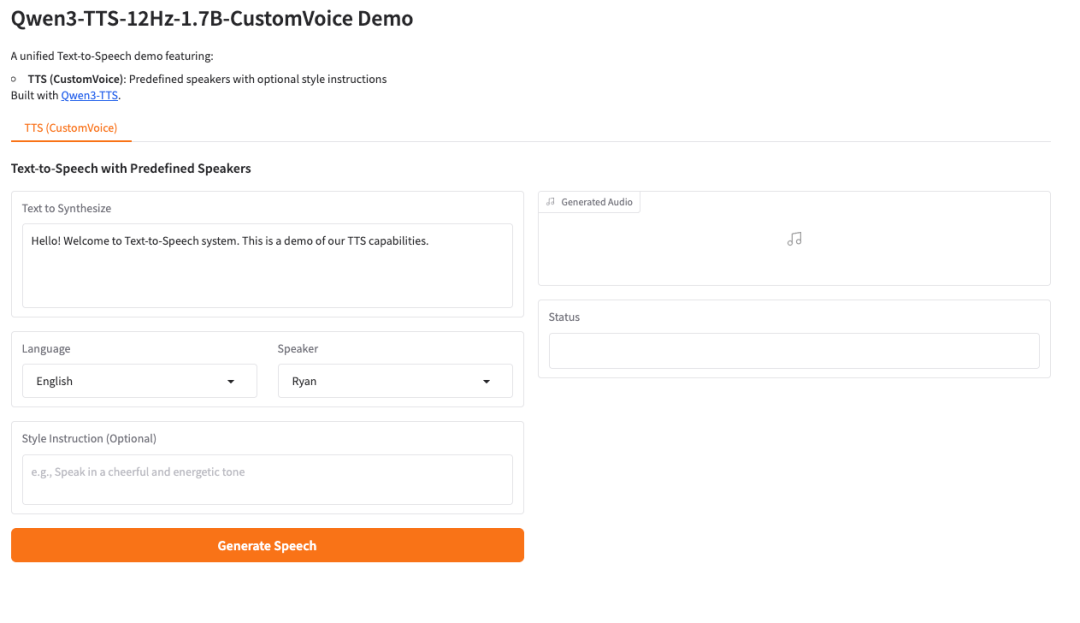1080x623 pixels.
Task: Open the Qwen3-TTS link
Action: click(90, 95)
